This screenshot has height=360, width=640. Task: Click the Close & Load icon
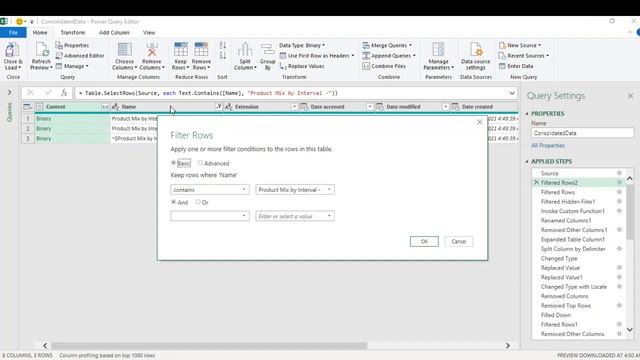tap(12, 50)
